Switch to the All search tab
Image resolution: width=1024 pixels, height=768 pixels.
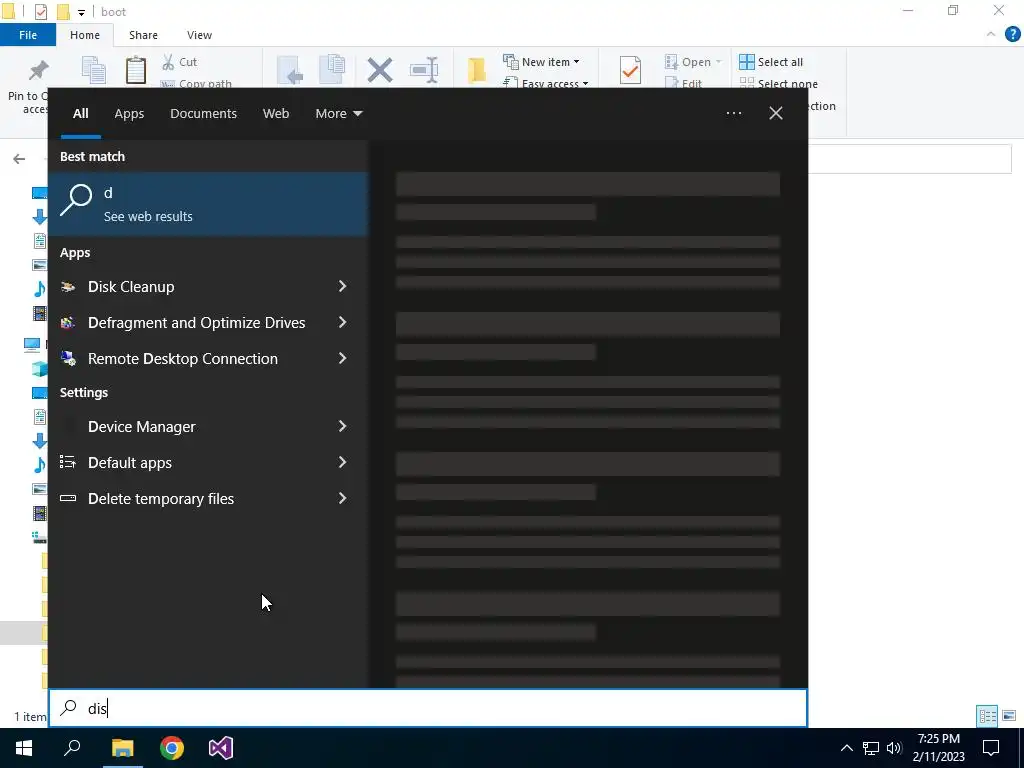(x=80, y=114)
